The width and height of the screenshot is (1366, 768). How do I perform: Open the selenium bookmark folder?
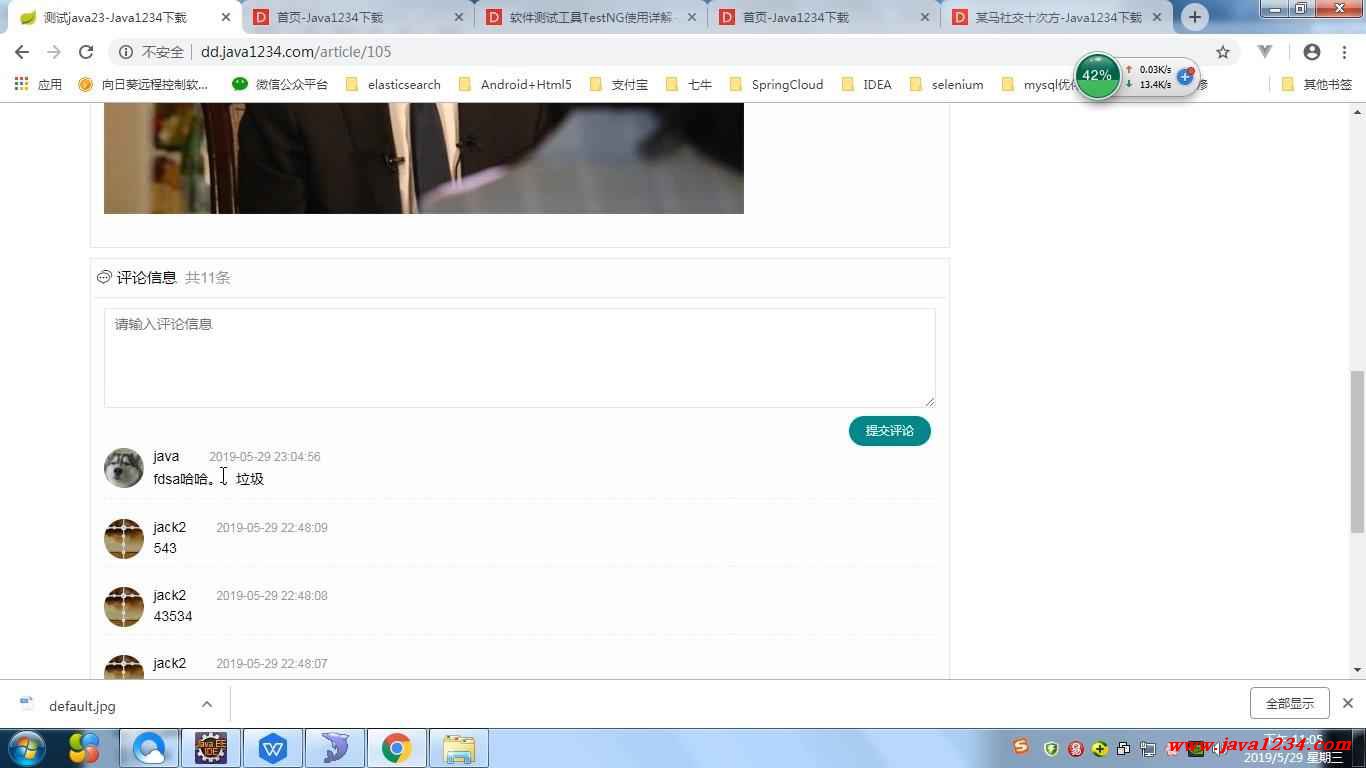pos(947,84)
